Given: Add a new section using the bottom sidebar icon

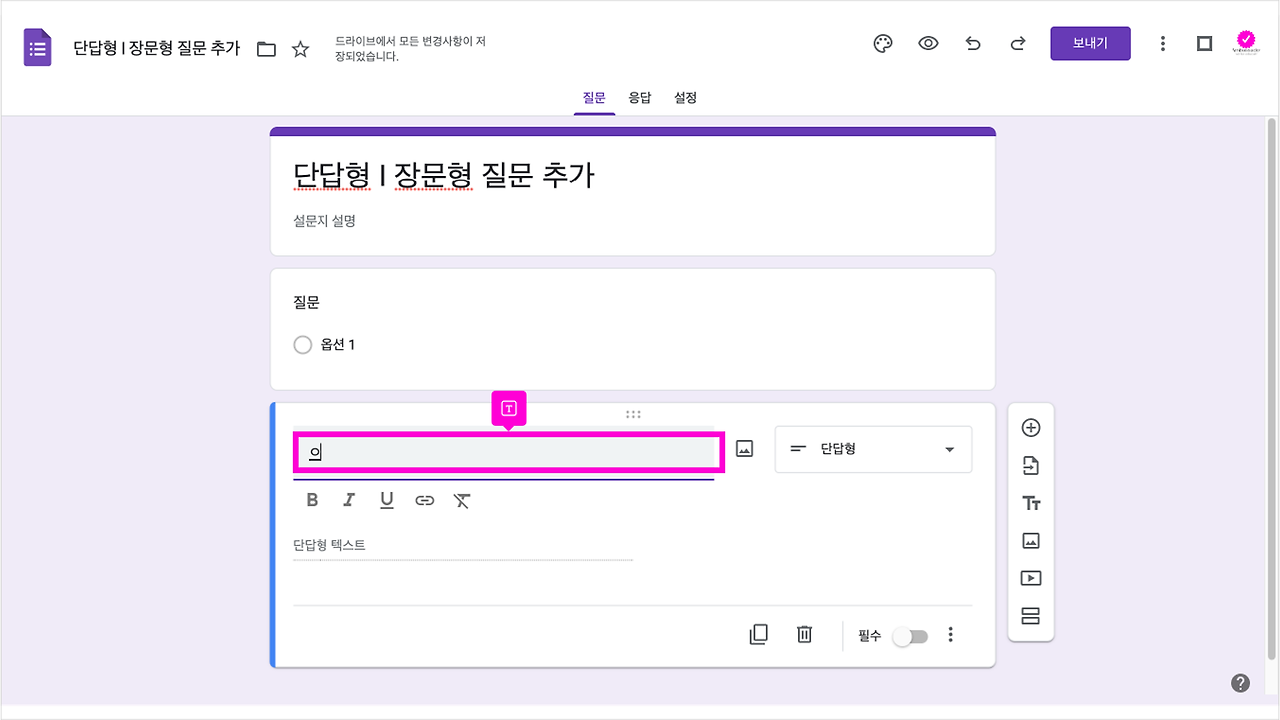Looking at the screenshot, I should coord(1030,616).
